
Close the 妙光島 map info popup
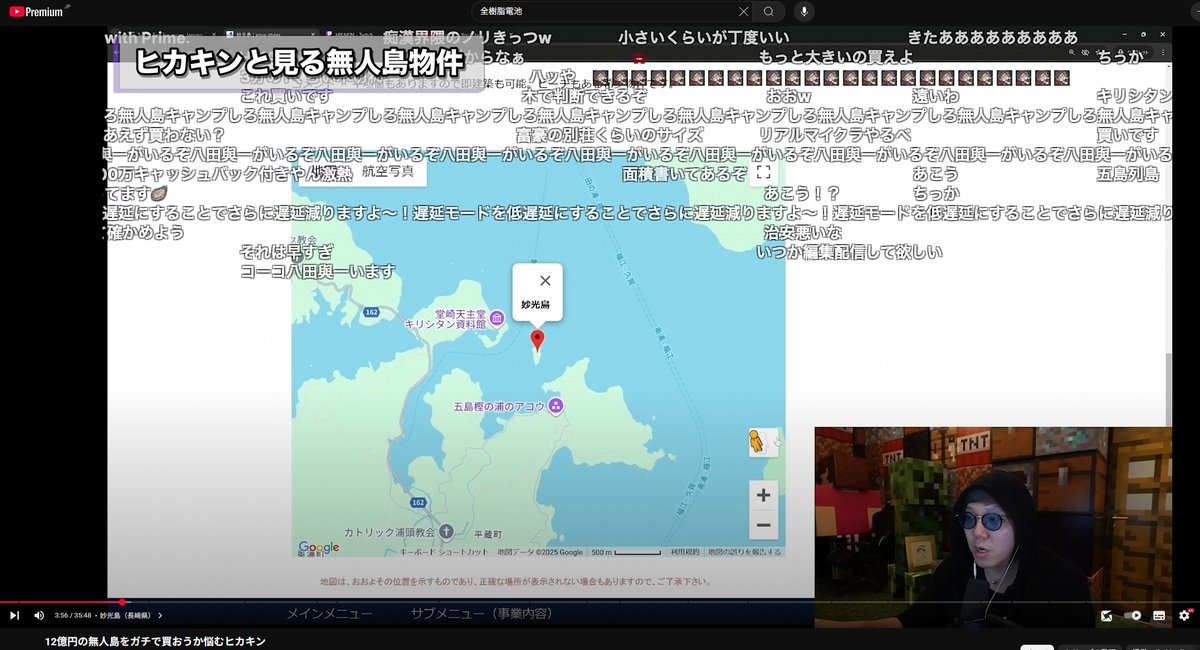coord(544,281)
